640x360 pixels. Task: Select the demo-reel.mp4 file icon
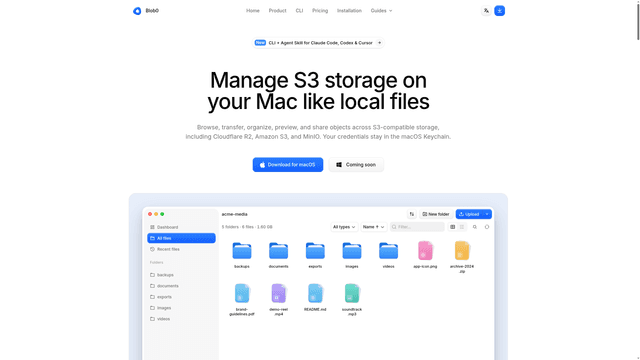[x=278, y=293]
